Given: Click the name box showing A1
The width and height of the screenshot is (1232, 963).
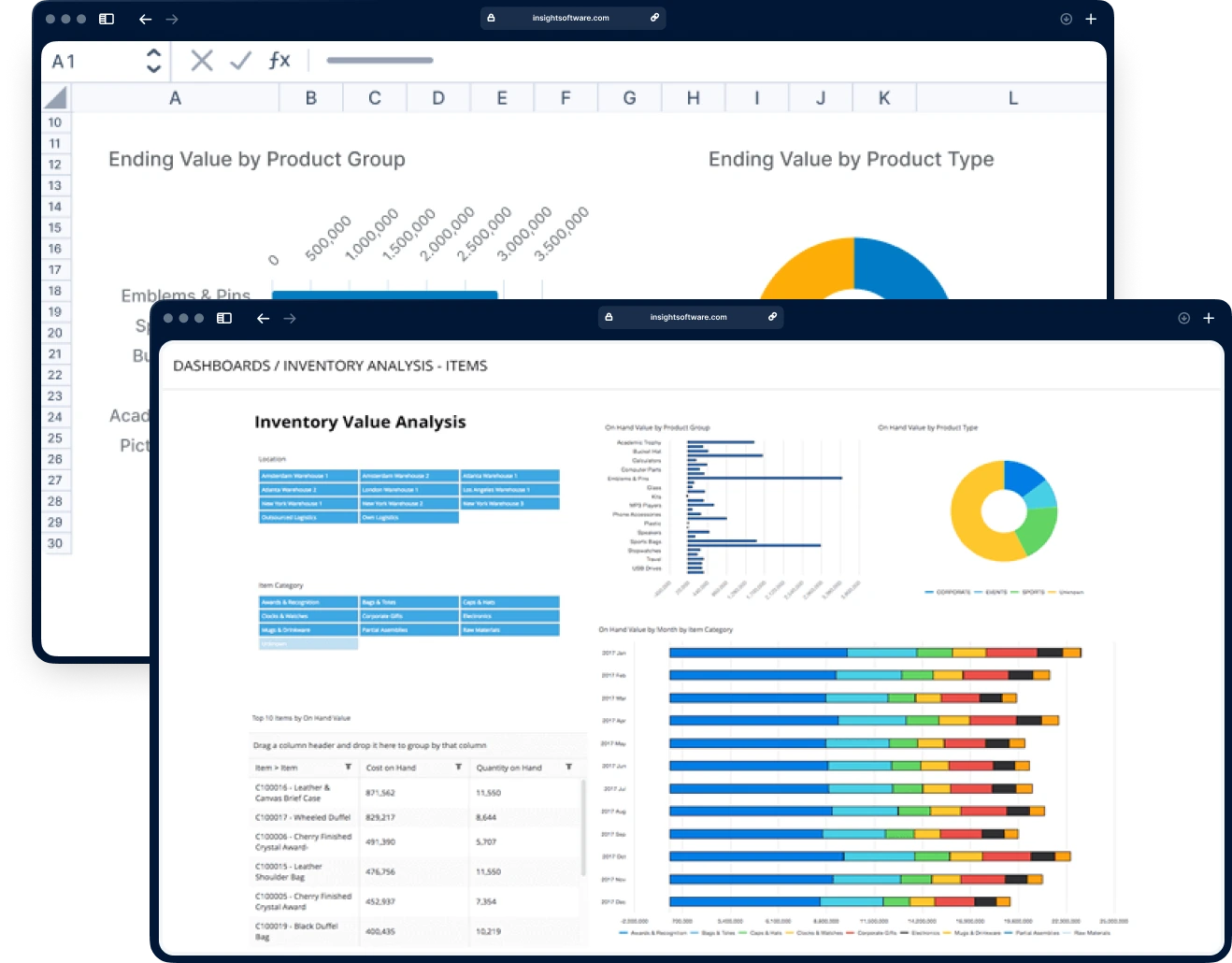Looking at the screenshot, I should point(64,62).
